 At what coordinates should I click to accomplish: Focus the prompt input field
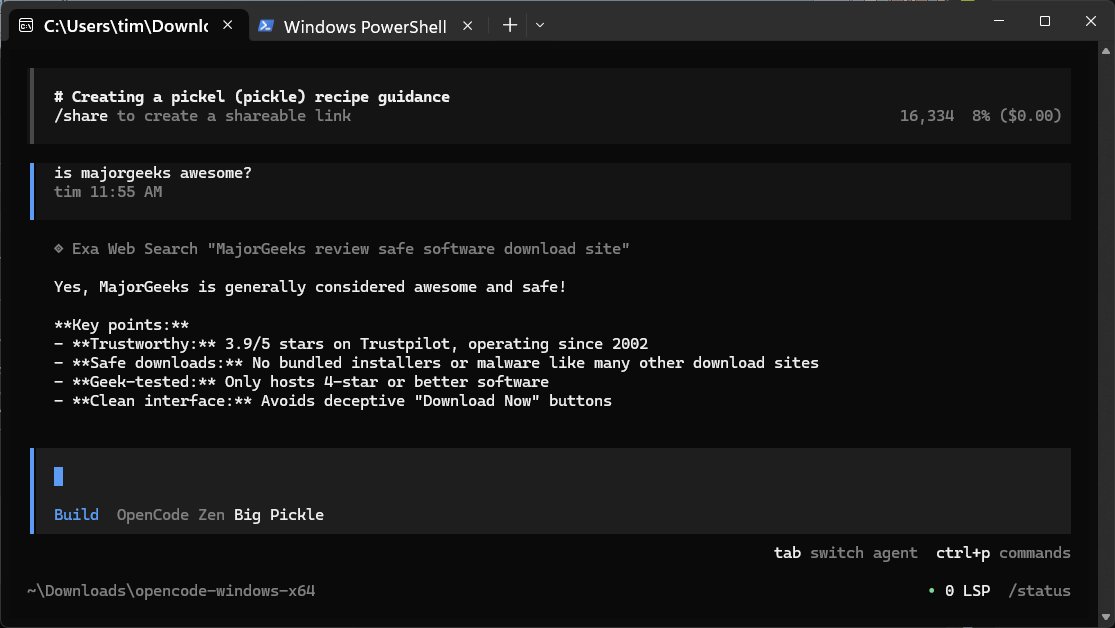pos(500,477)
